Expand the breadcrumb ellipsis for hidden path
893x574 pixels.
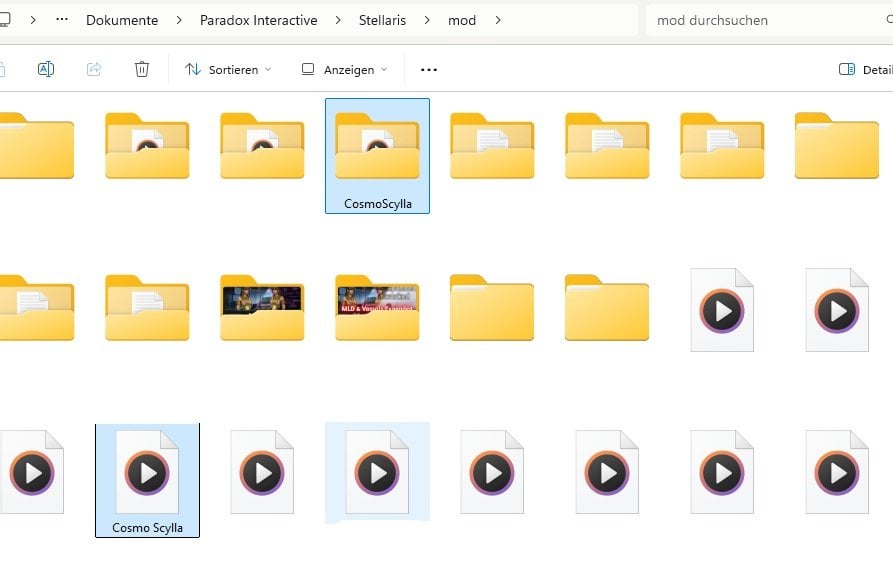(x=62, y=19)
